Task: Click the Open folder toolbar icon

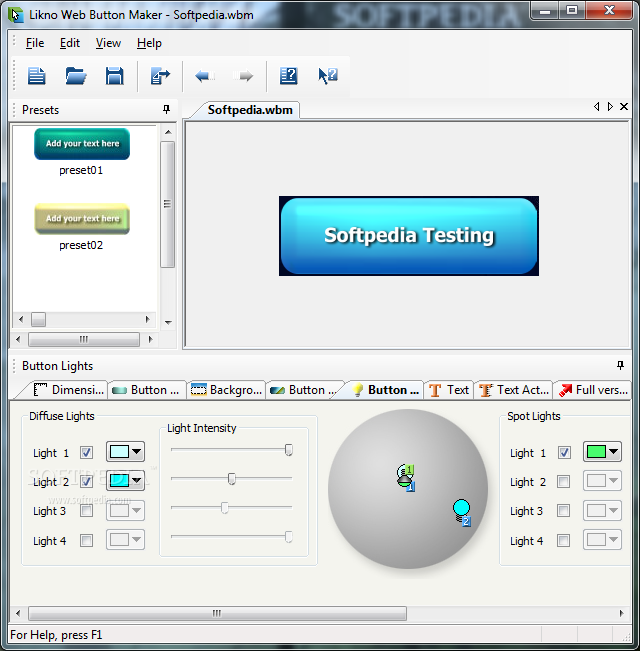Action: point(76,76)
